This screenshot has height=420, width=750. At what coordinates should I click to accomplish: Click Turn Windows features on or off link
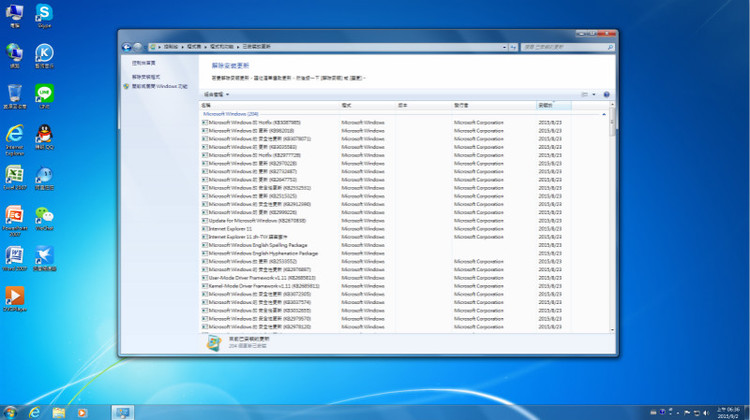coord(160,86)
